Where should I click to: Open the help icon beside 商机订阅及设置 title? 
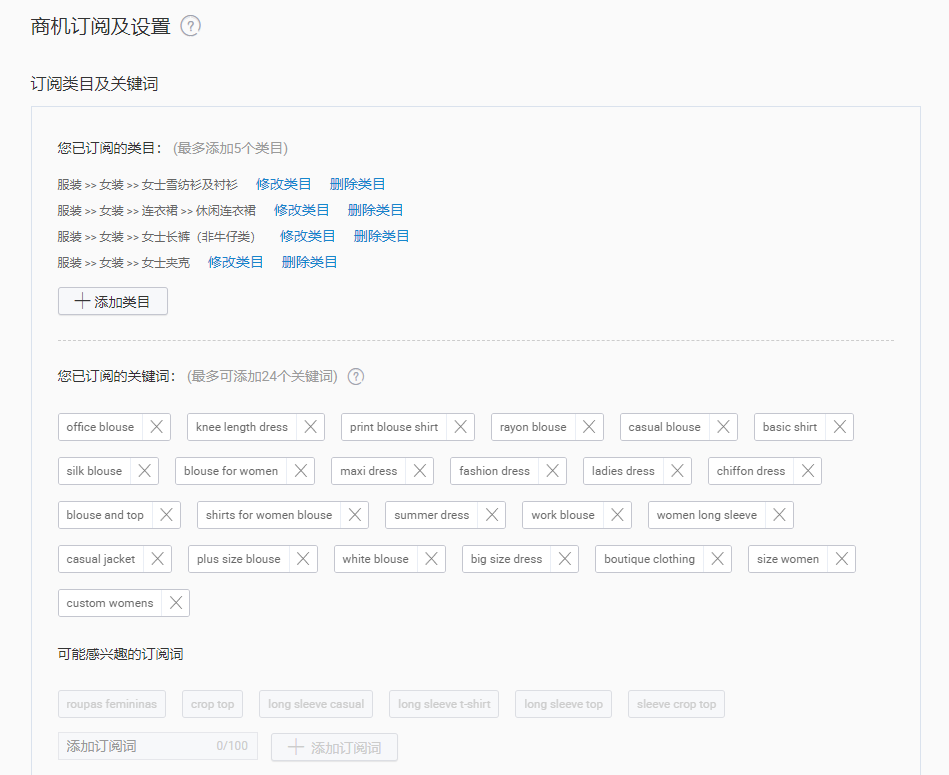point(190,28)
